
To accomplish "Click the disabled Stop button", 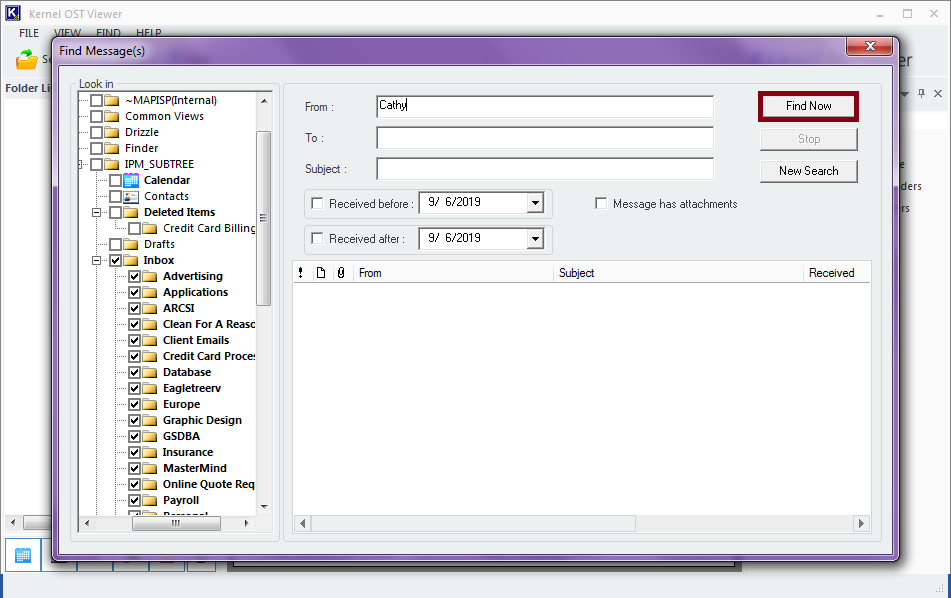I will [x=808, y=139].
